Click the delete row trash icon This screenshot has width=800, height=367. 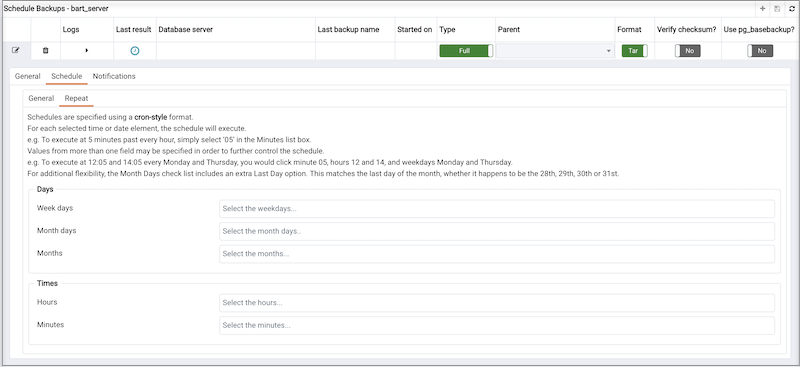point(45,51)
